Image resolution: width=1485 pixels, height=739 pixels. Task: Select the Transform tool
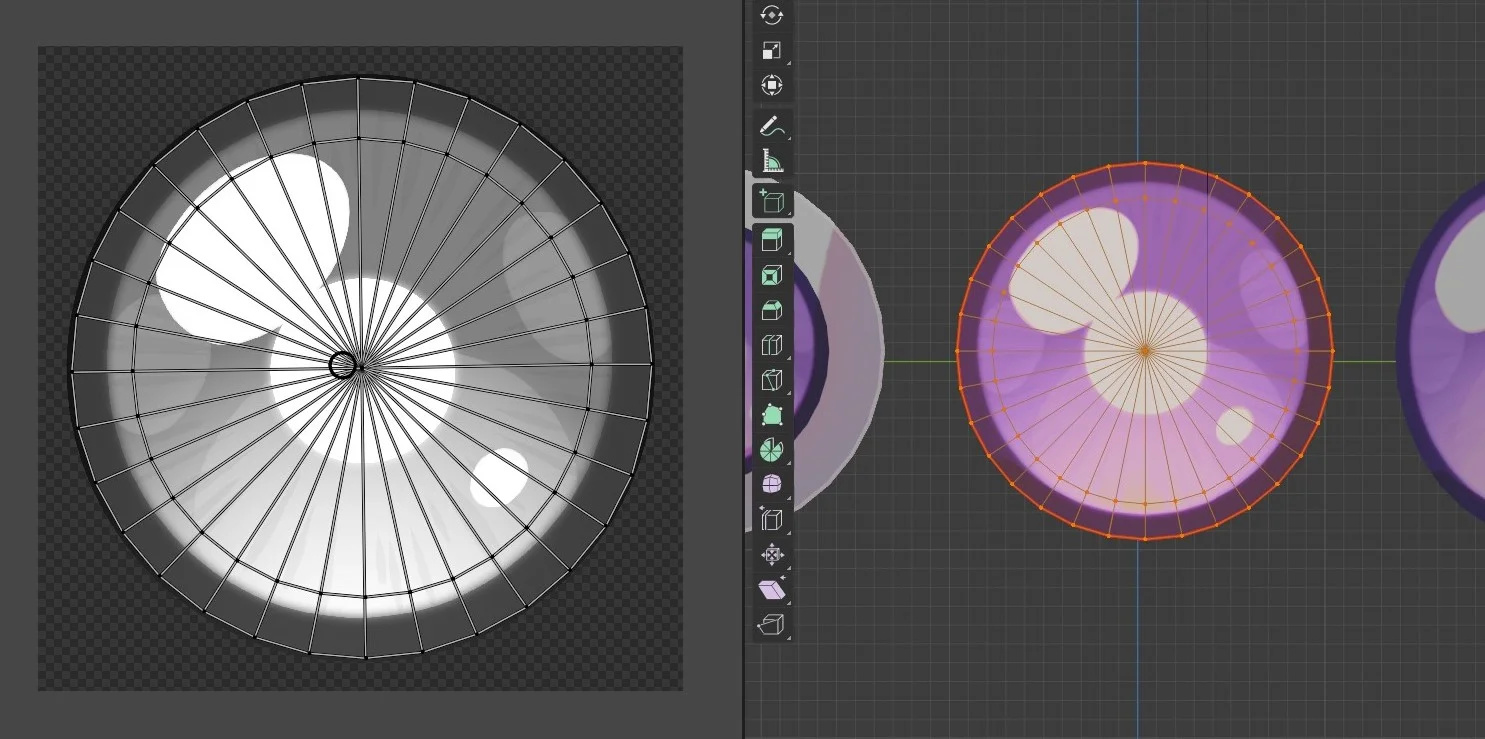click(770, 85)
